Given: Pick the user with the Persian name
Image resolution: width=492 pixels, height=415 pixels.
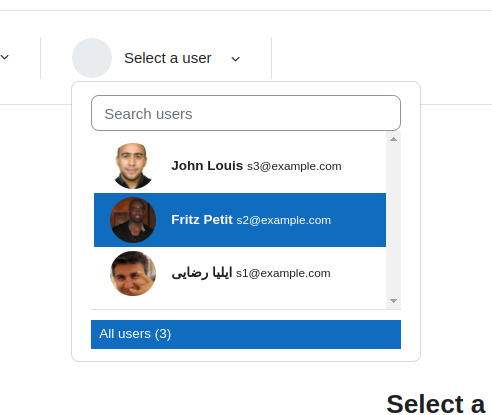Looking at the screenshot, I should pyautogui.click(x=240, y=273).
